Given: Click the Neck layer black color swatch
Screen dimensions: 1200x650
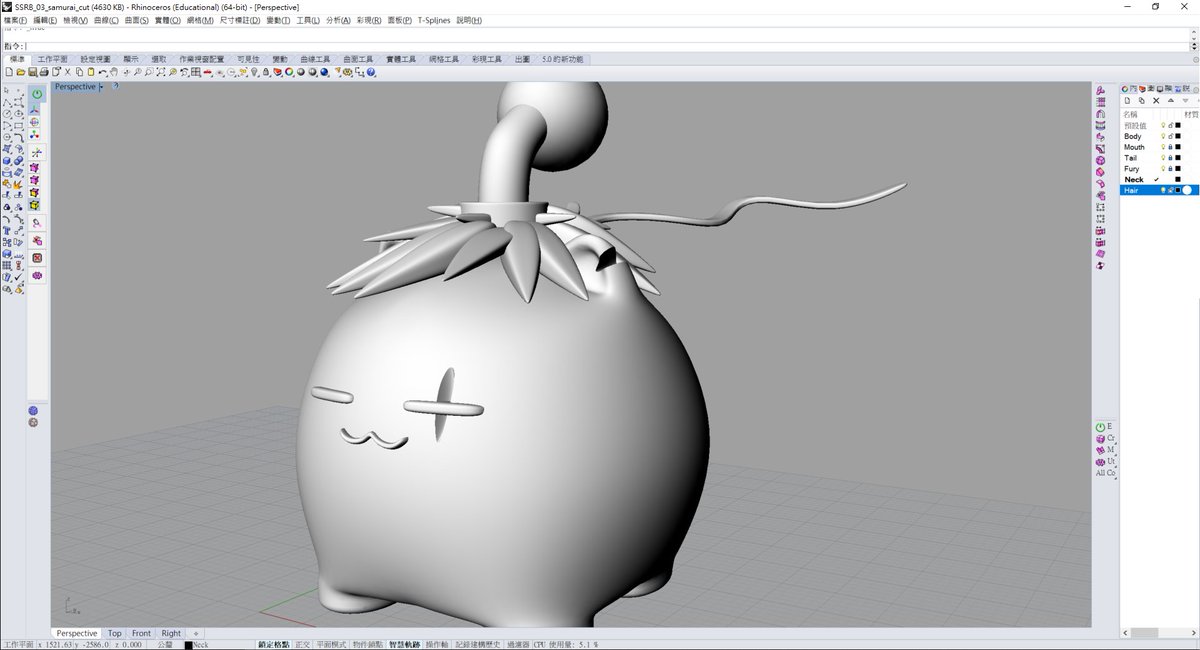Looking at the screenshot, I should pos(1178,180).
